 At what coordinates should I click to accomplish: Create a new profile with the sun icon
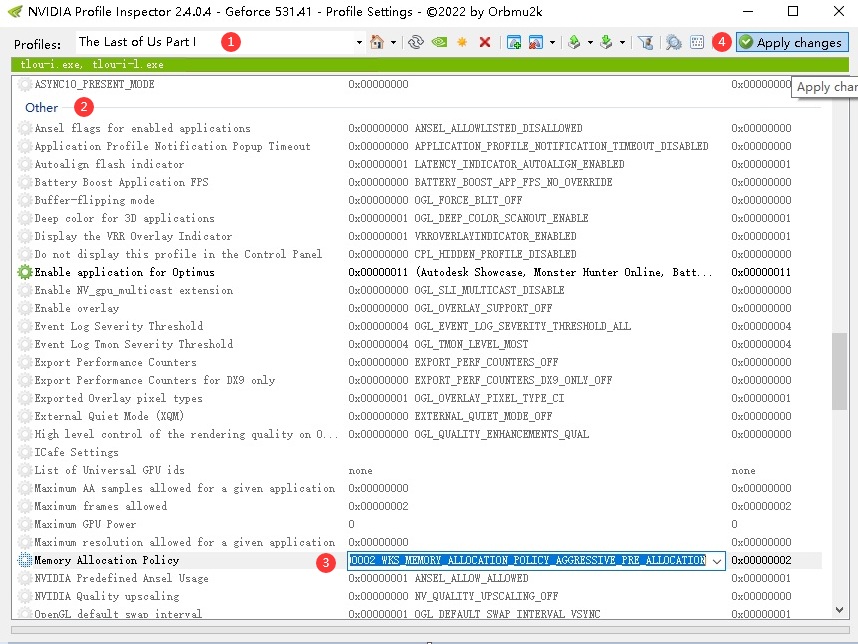tap(462, 42)
